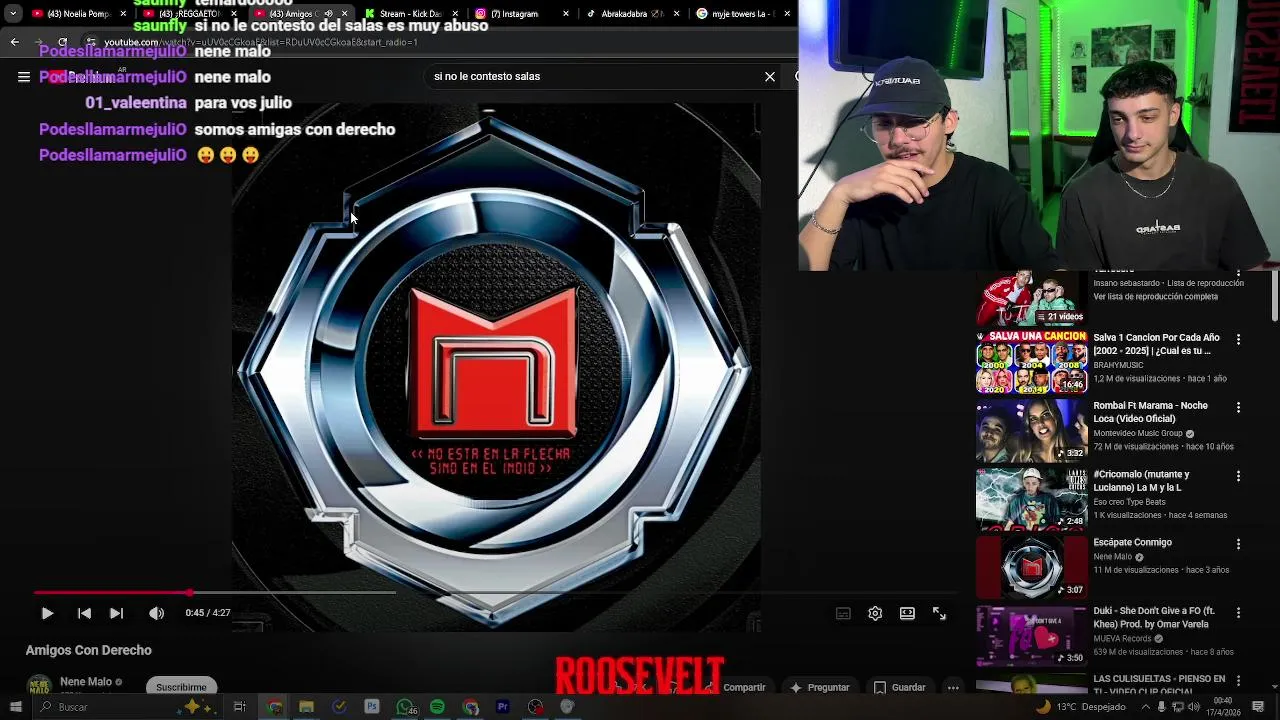Open more actions ellipsis beside Guardar
The image size is (1280, 720).
click(x=953, y=687)
